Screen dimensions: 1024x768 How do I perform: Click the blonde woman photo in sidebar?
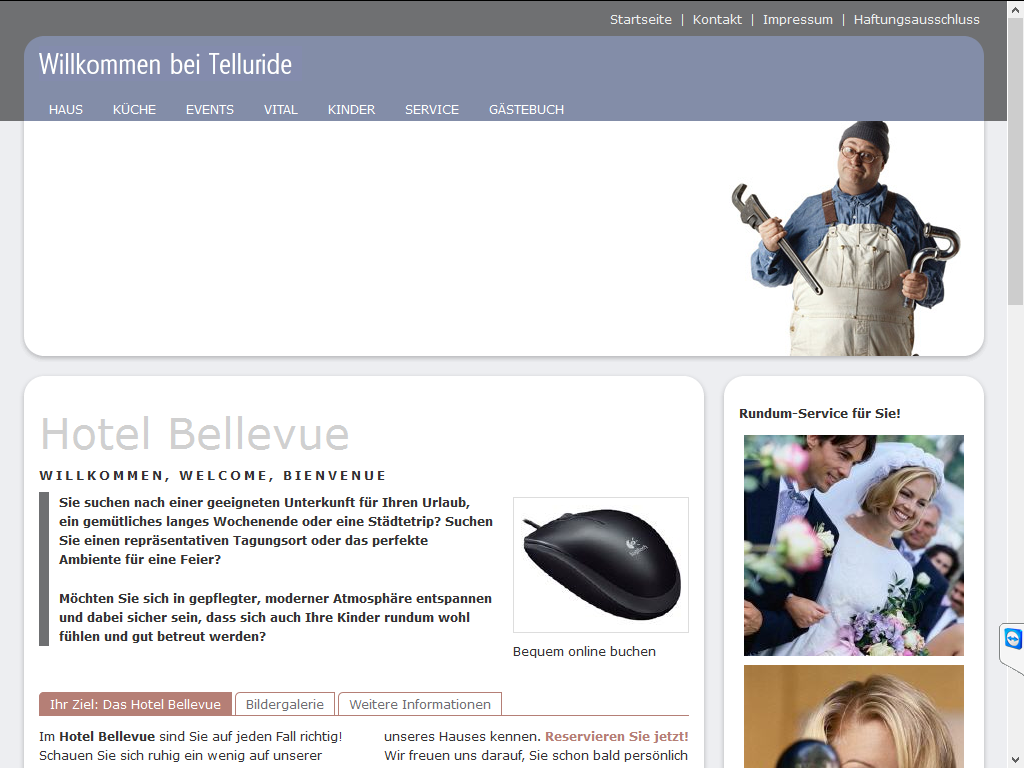(x=854, y=716)
